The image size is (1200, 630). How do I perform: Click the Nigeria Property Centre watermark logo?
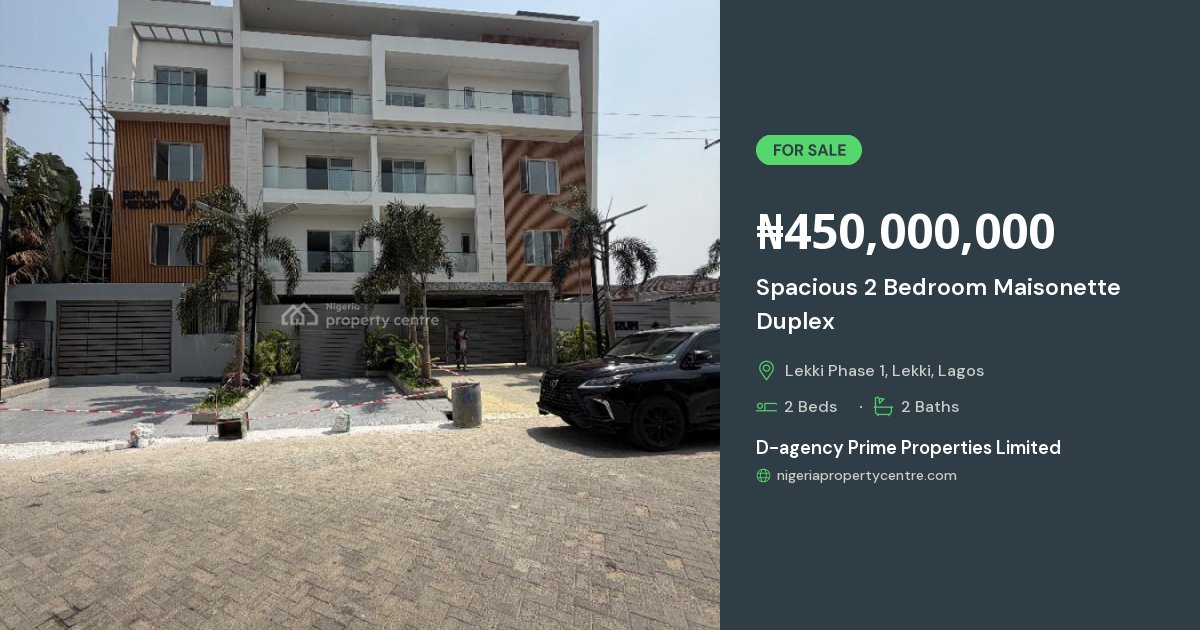(360, 315)
